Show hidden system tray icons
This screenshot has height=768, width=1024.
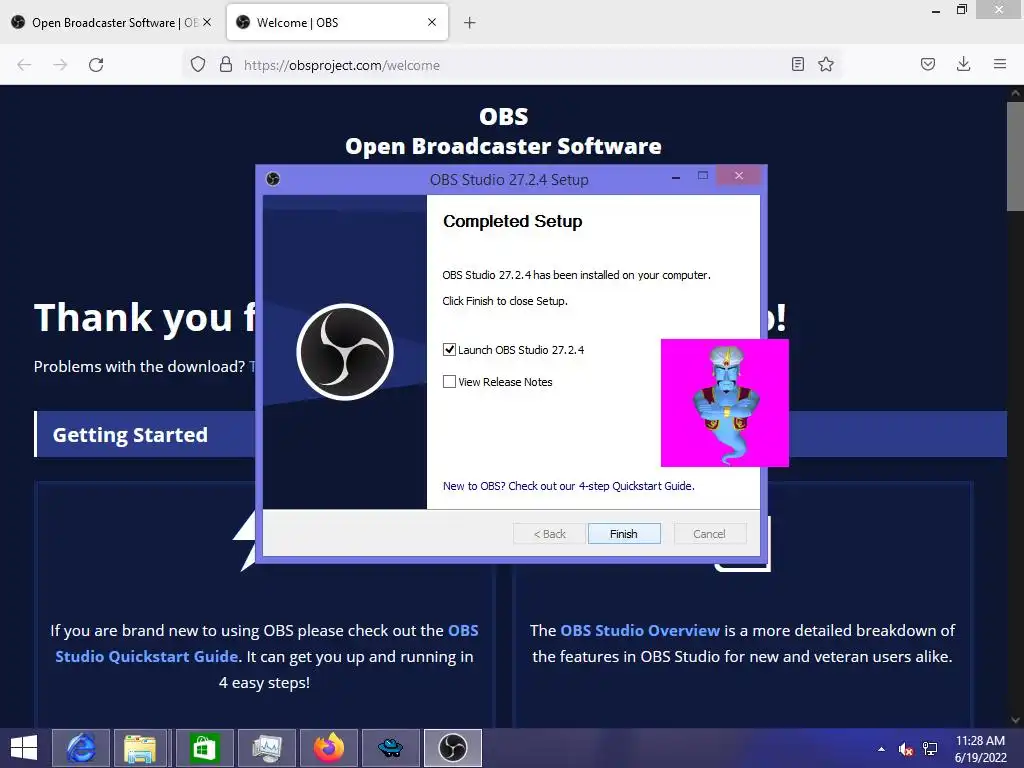tap(882, 749)
